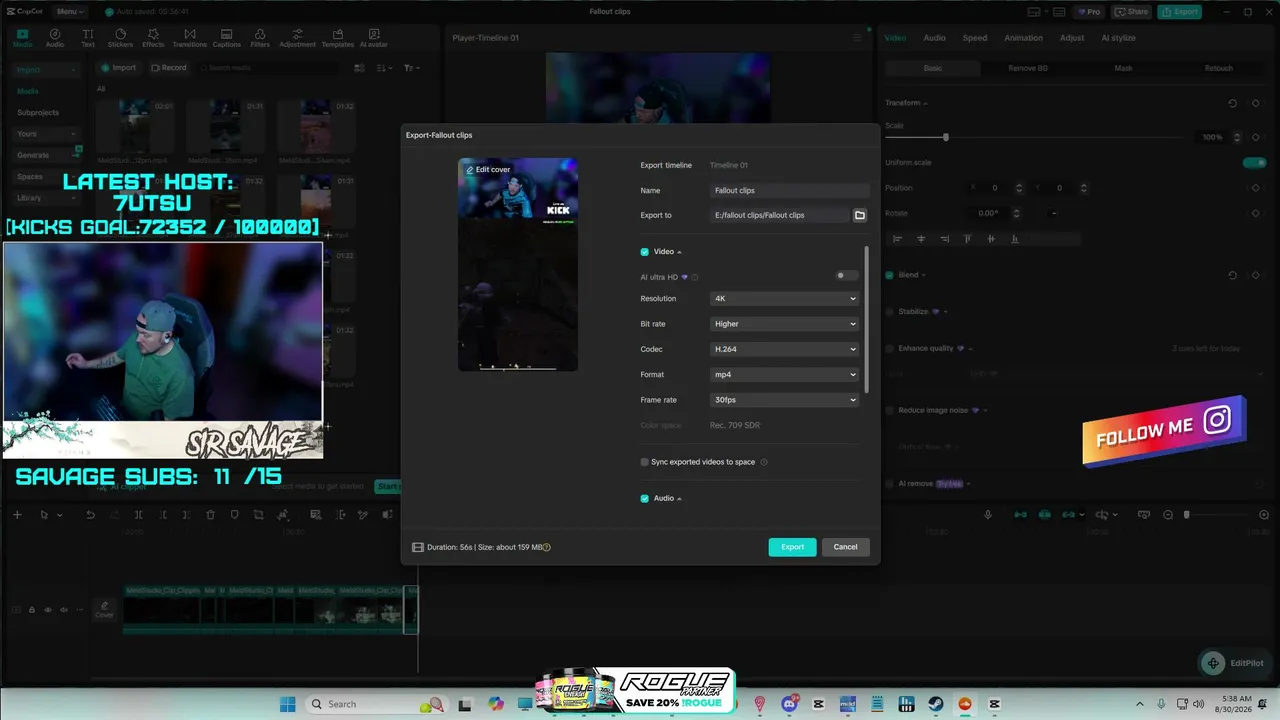Enable the Enhance quality checkbox
Viewport: 1280px width, 720px height.
pos(890,349)
